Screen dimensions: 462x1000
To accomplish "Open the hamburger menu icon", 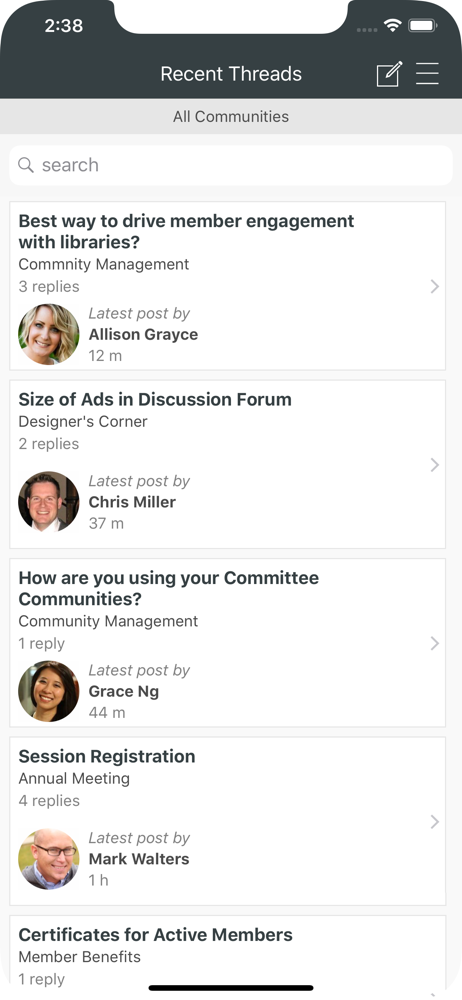I will 428,74.
